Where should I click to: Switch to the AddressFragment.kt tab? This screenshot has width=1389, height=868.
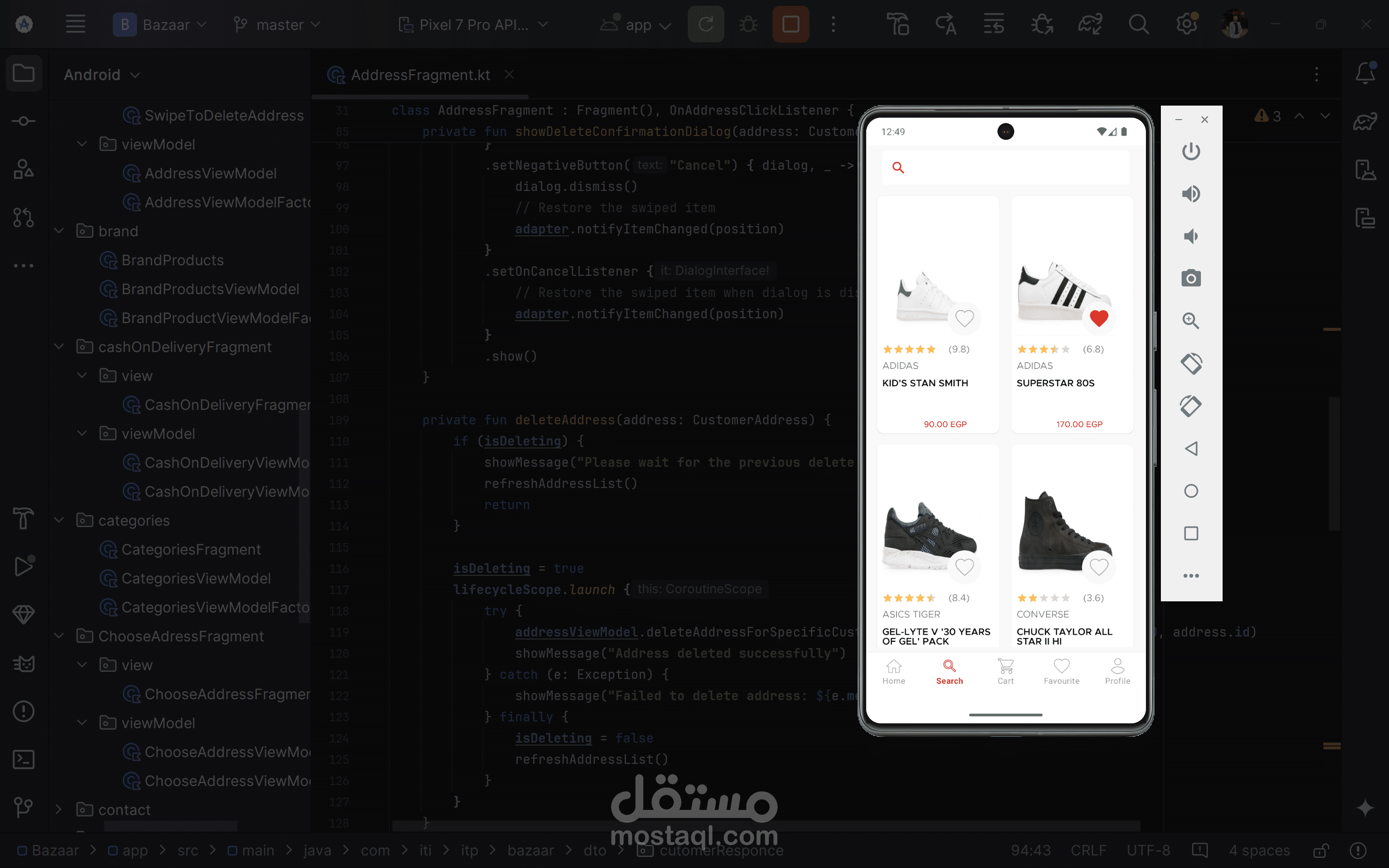pos(420,75)
